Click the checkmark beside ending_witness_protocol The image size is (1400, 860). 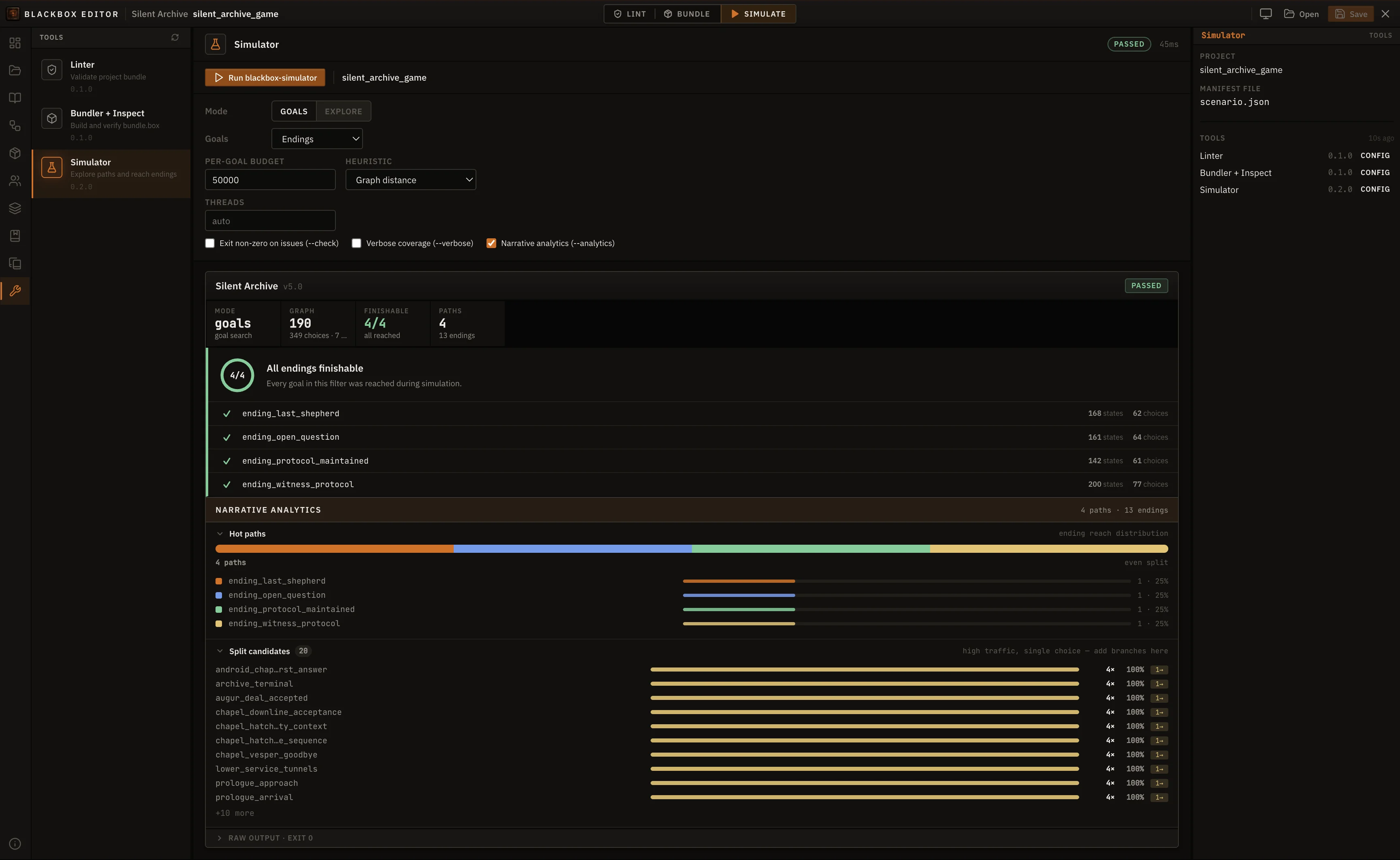click(227, 485)
